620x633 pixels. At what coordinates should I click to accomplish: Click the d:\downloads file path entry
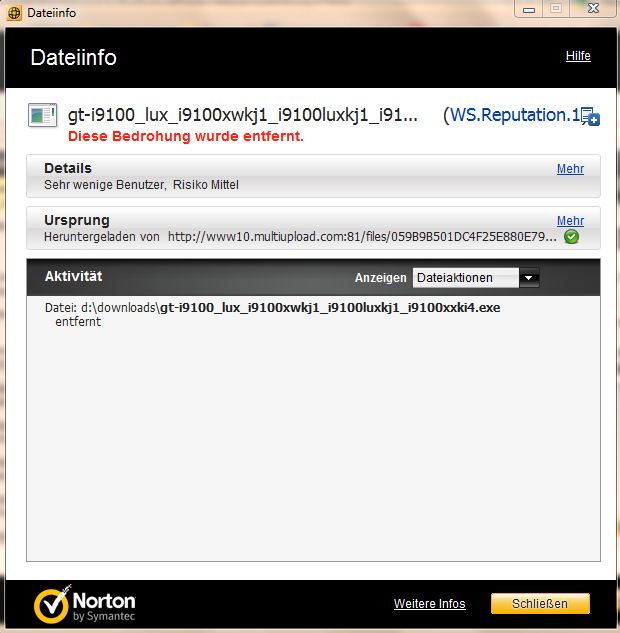pos(272,308)
